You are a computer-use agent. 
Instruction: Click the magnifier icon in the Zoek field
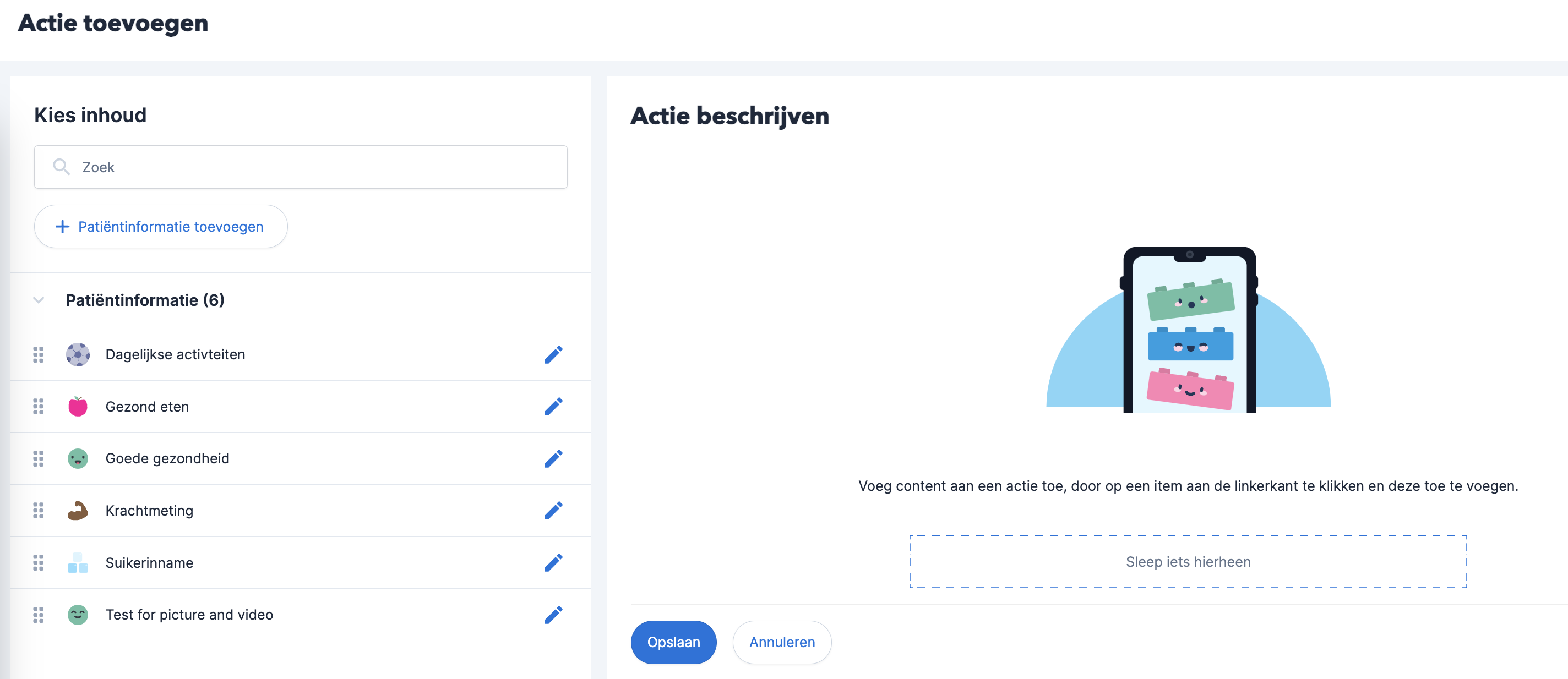[61, 167]
